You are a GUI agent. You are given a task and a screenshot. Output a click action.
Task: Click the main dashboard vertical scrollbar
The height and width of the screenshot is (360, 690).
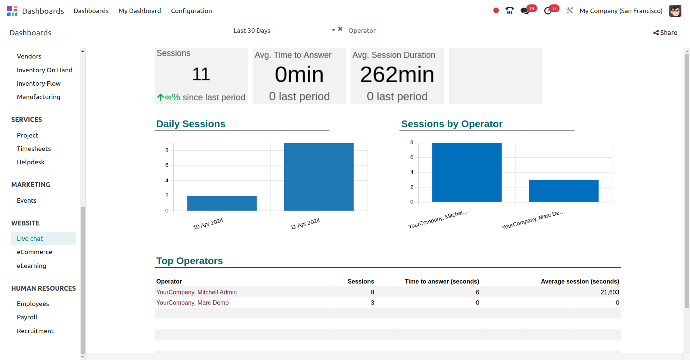(687, 180)
